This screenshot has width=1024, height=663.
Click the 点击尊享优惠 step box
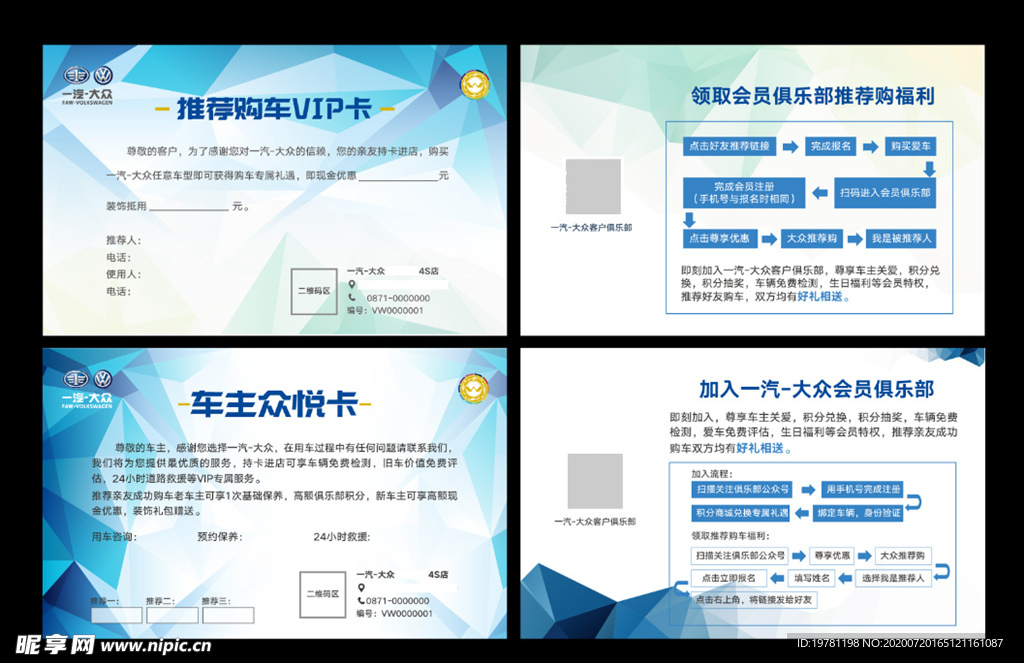click(720, 238)
